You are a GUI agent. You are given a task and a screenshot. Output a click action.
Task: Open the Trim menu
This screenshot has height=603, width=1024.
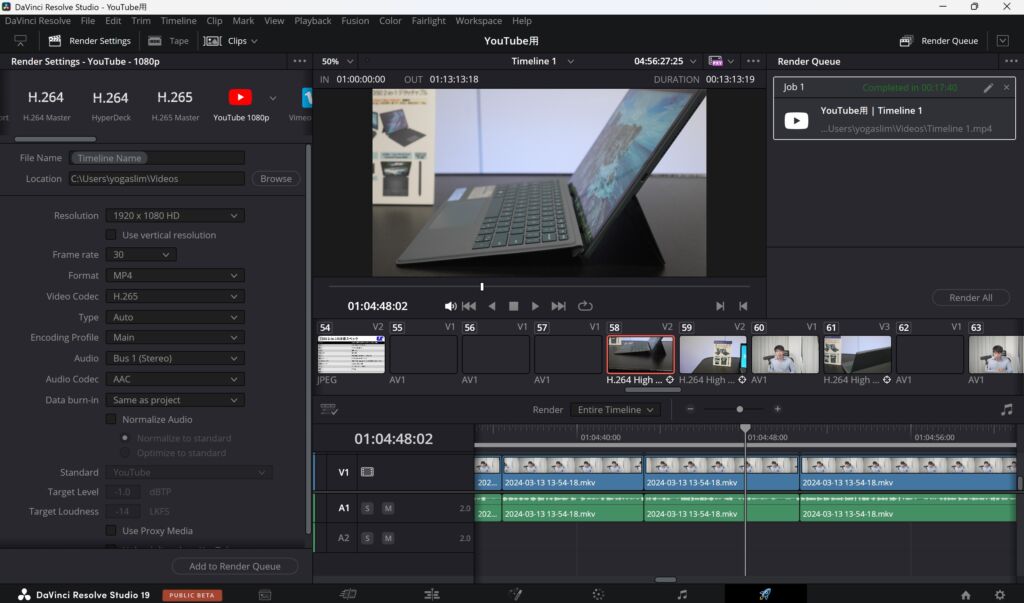point(140,21)
